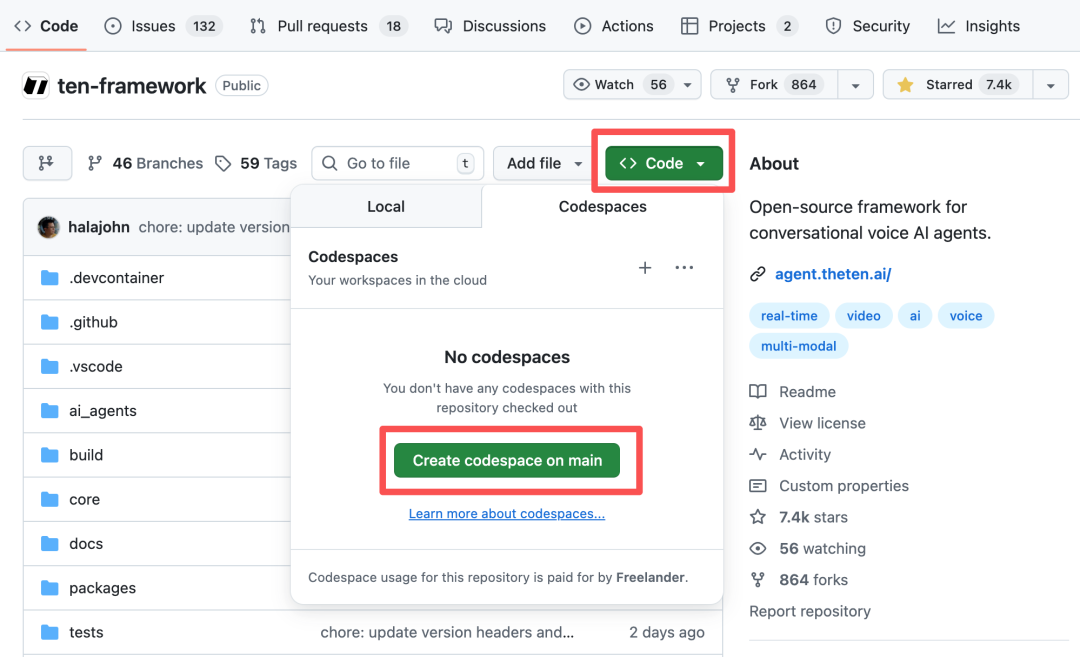This screenshot has width=1080, height=657.
Task: Expand the Starred lists dropdown arrow
Action: [x=1050, y=85]
